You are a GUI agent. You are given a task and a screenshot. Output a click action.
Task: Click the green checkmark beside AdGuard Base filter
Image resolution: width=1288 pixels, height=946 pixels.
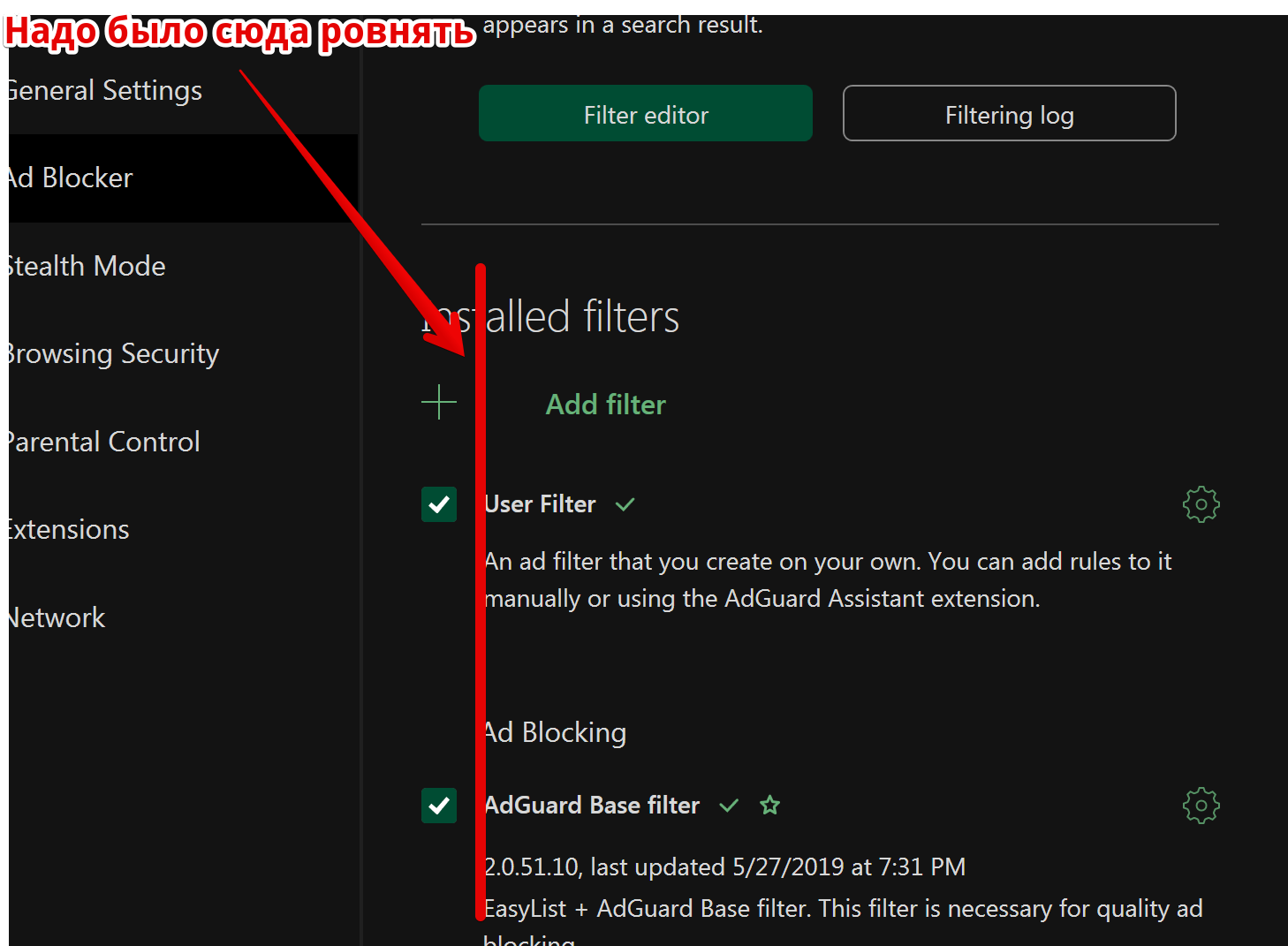[729, 806]
